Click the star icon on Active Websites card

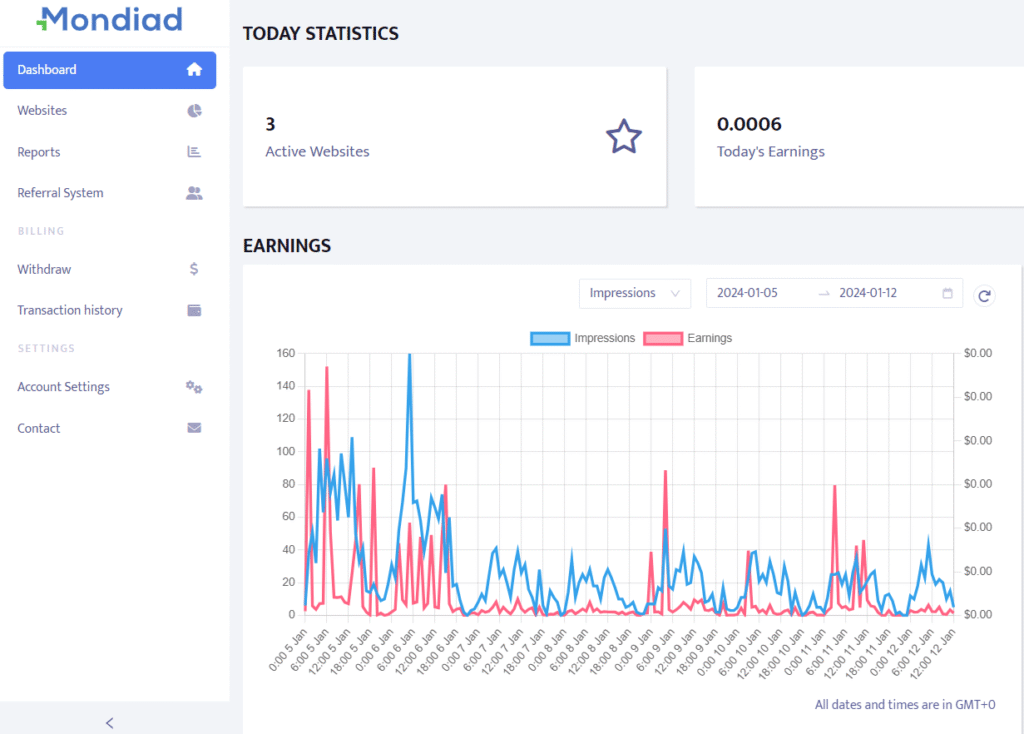624,136
